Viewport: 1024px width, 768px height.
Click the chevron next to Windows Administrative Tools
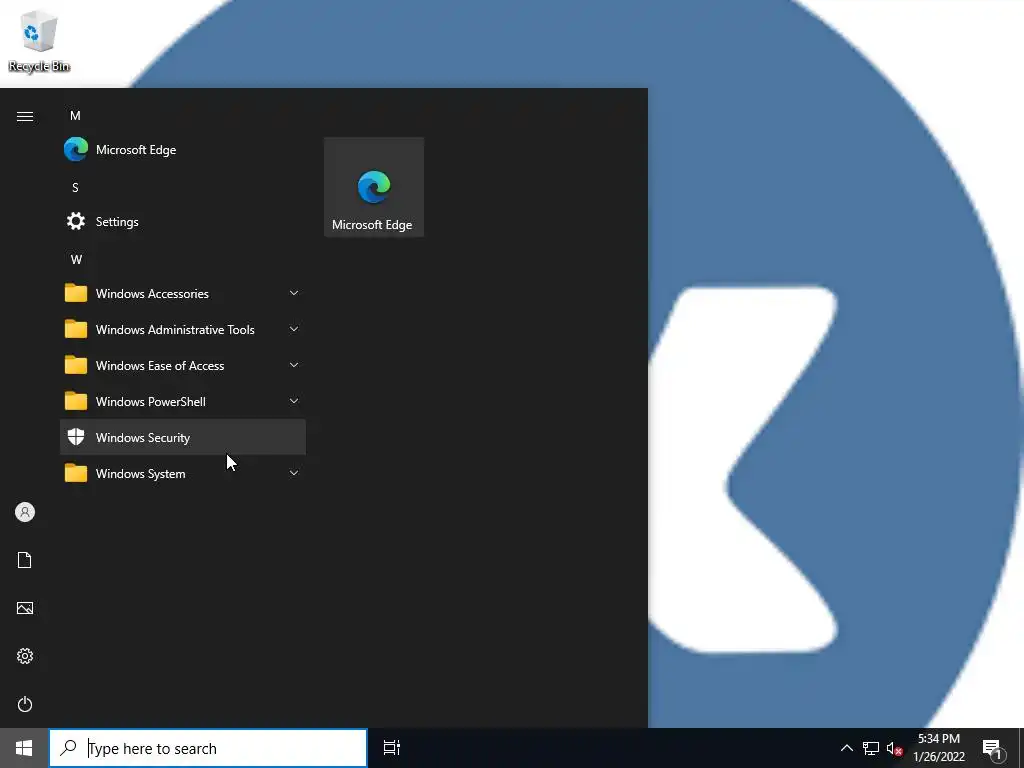click(x=294, y=329)
